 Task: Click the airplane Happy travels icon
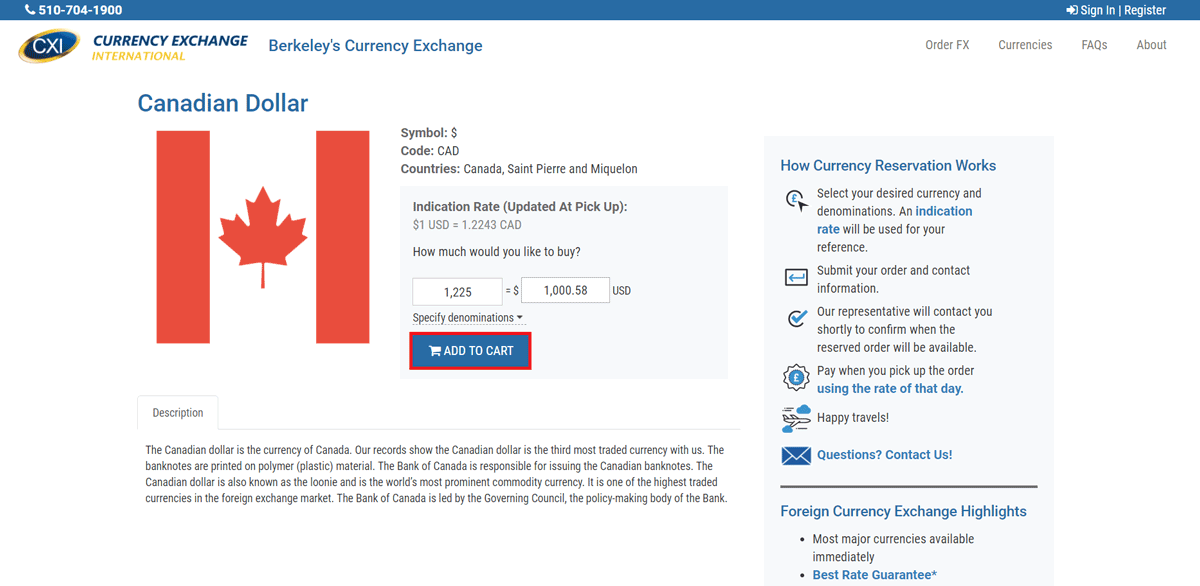[796, 417]
